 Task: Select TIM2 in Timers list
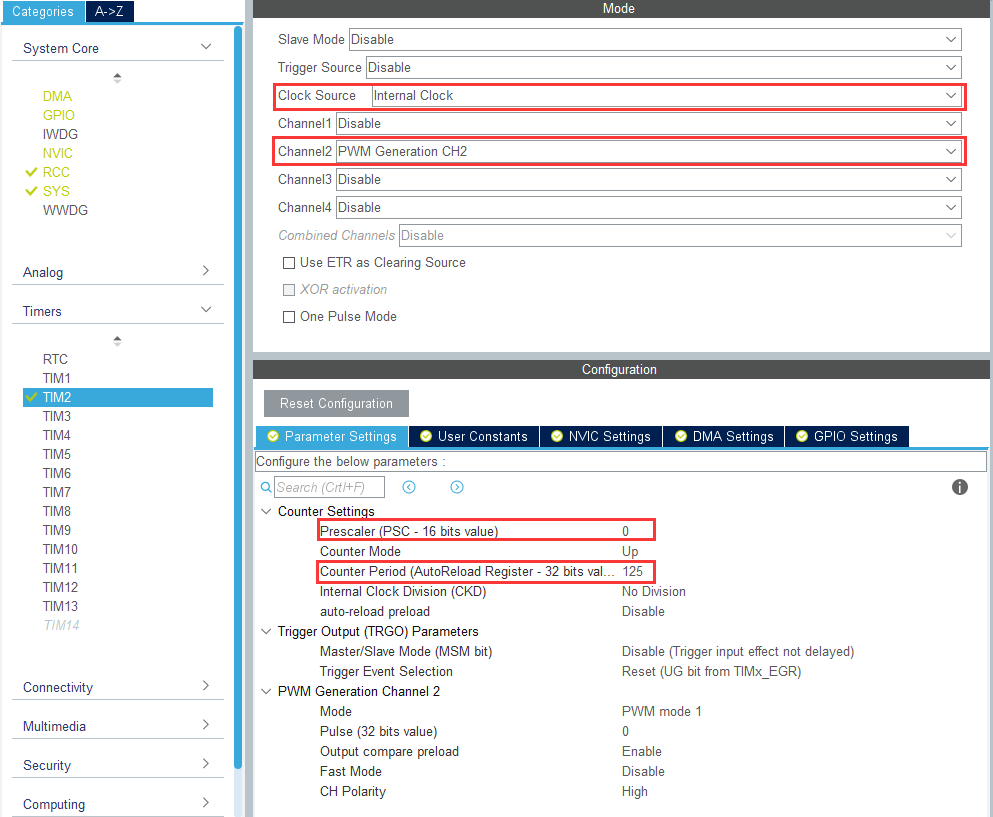point(118,397)
